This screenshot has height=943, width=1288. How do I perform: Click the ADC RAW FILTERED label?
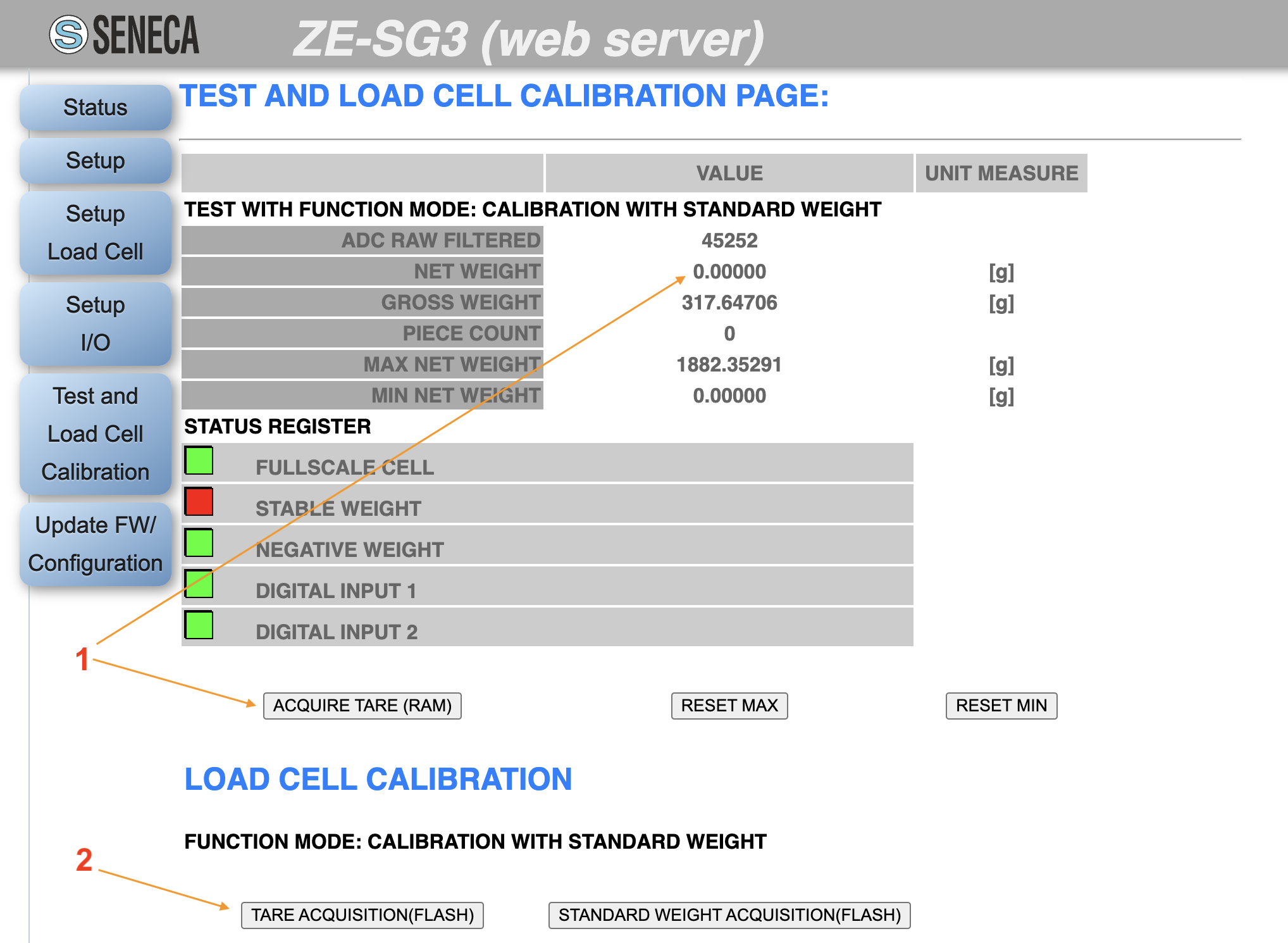pos(441,240)
